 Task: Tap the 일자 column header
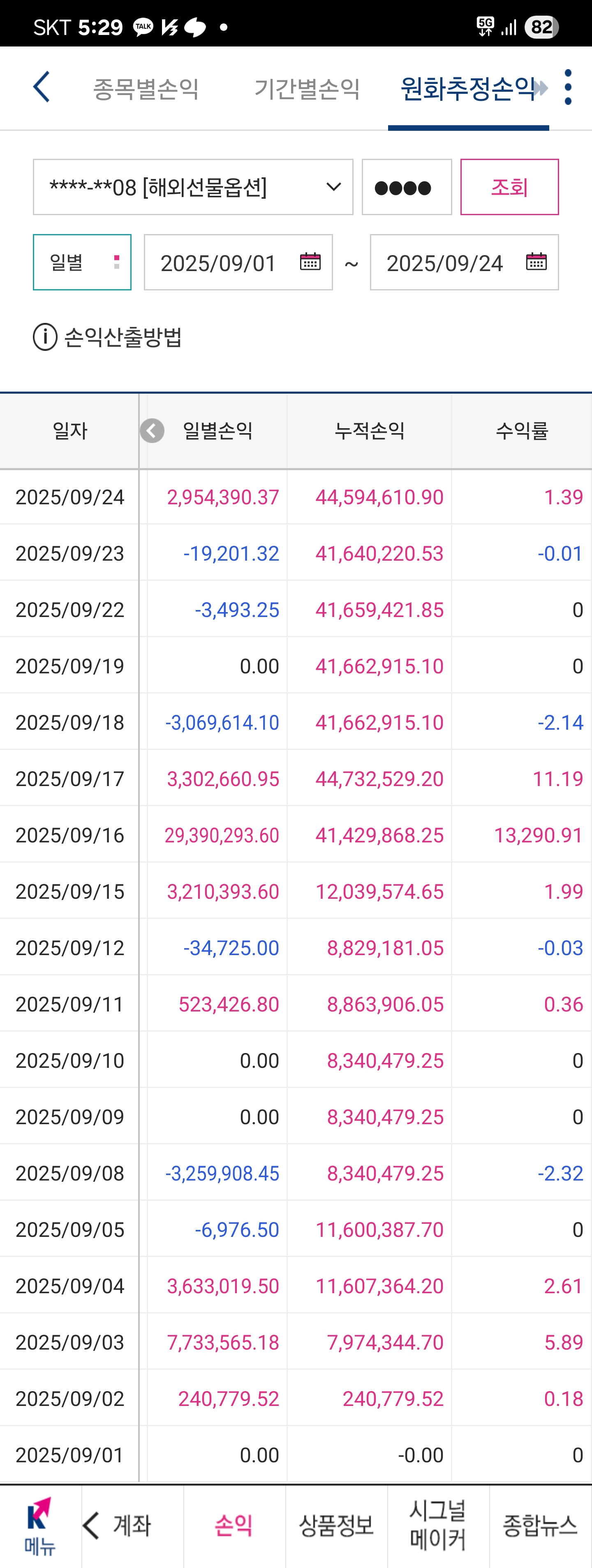click(x=69, y=431)
